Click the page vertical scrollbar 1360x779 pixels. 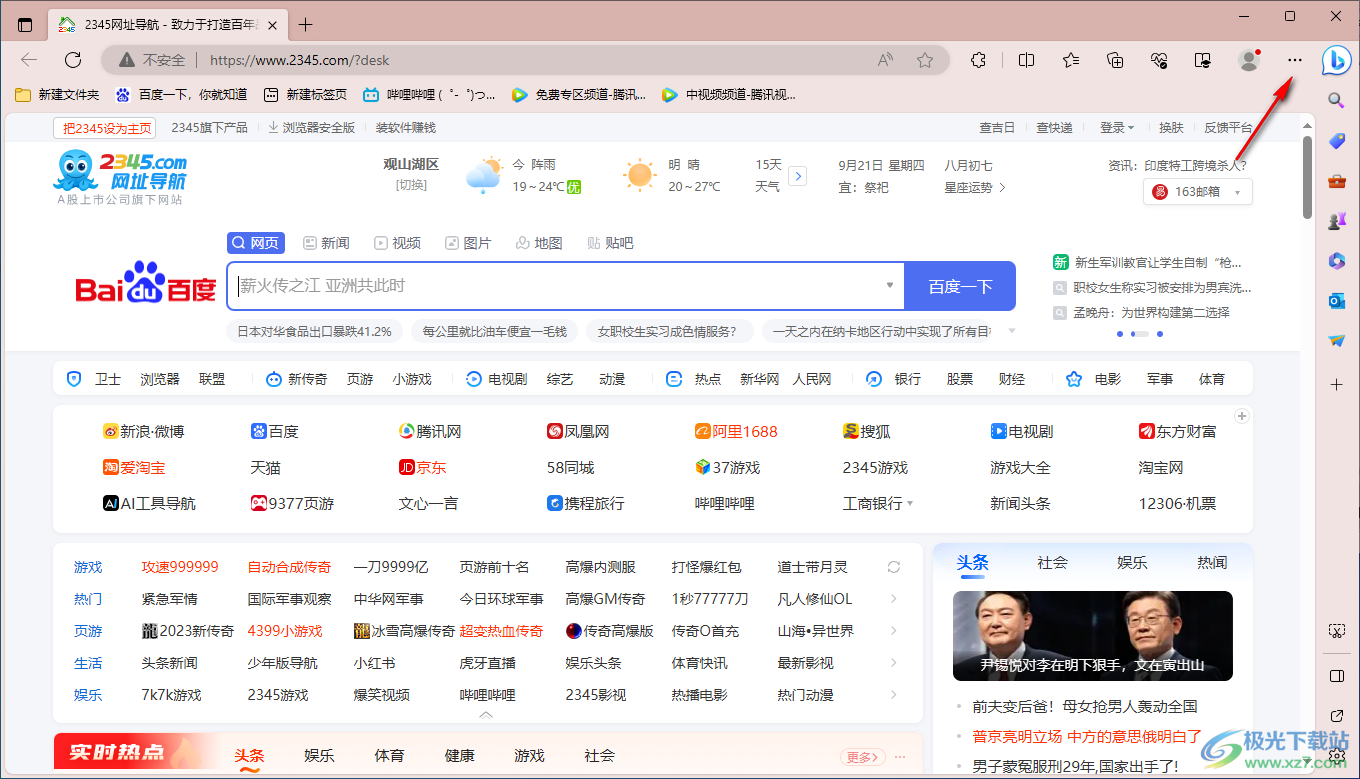pos(1308,177)
